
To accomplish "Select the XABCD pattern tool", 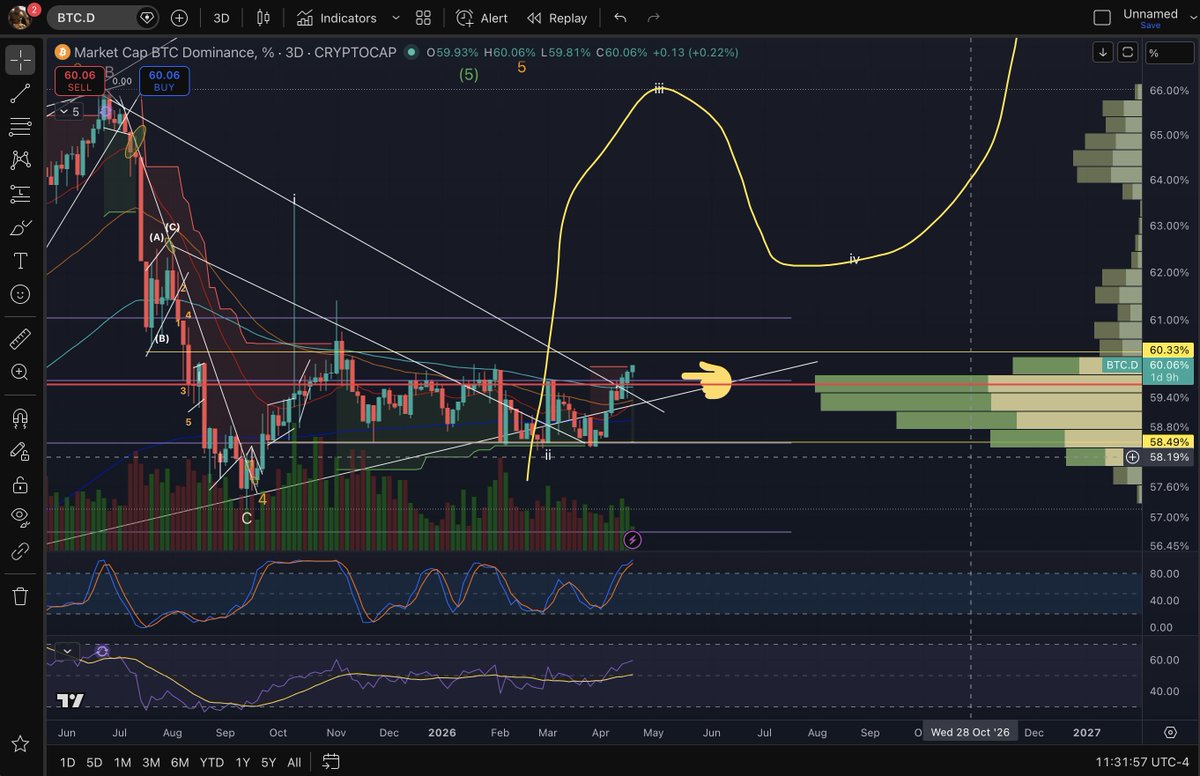I will 20,160.
